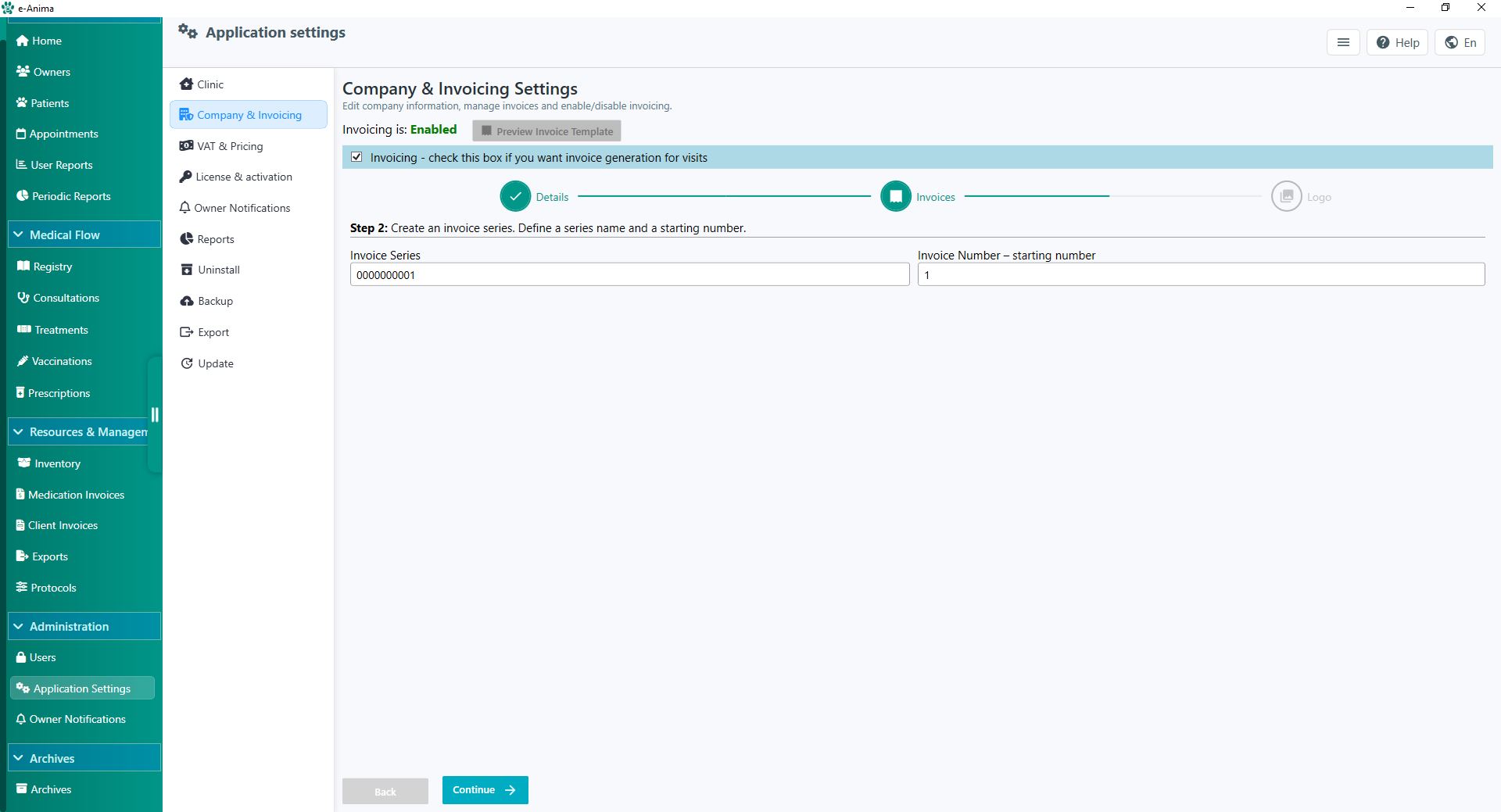
Task: Change the language with the En globe
Action: pyautogui.click(x=1460, y=42)
